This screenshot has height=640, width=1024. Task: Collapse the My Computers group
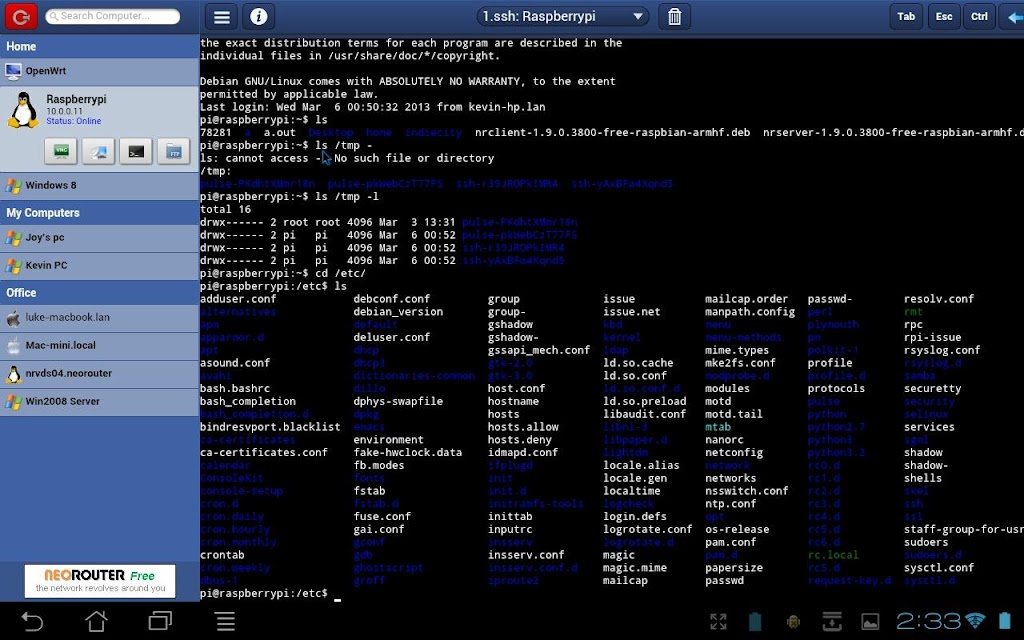coord(100,213)
